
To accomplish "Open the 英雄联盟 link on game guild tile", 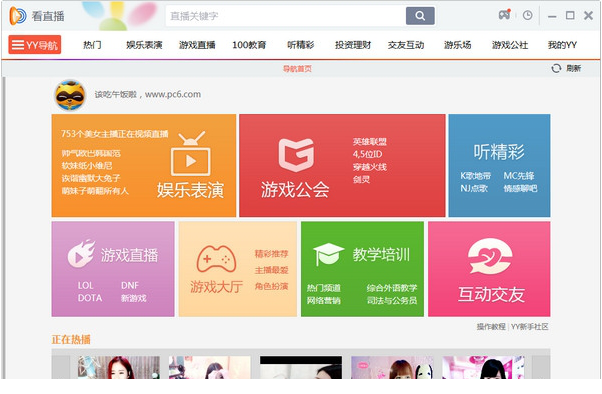I will 369,141.
